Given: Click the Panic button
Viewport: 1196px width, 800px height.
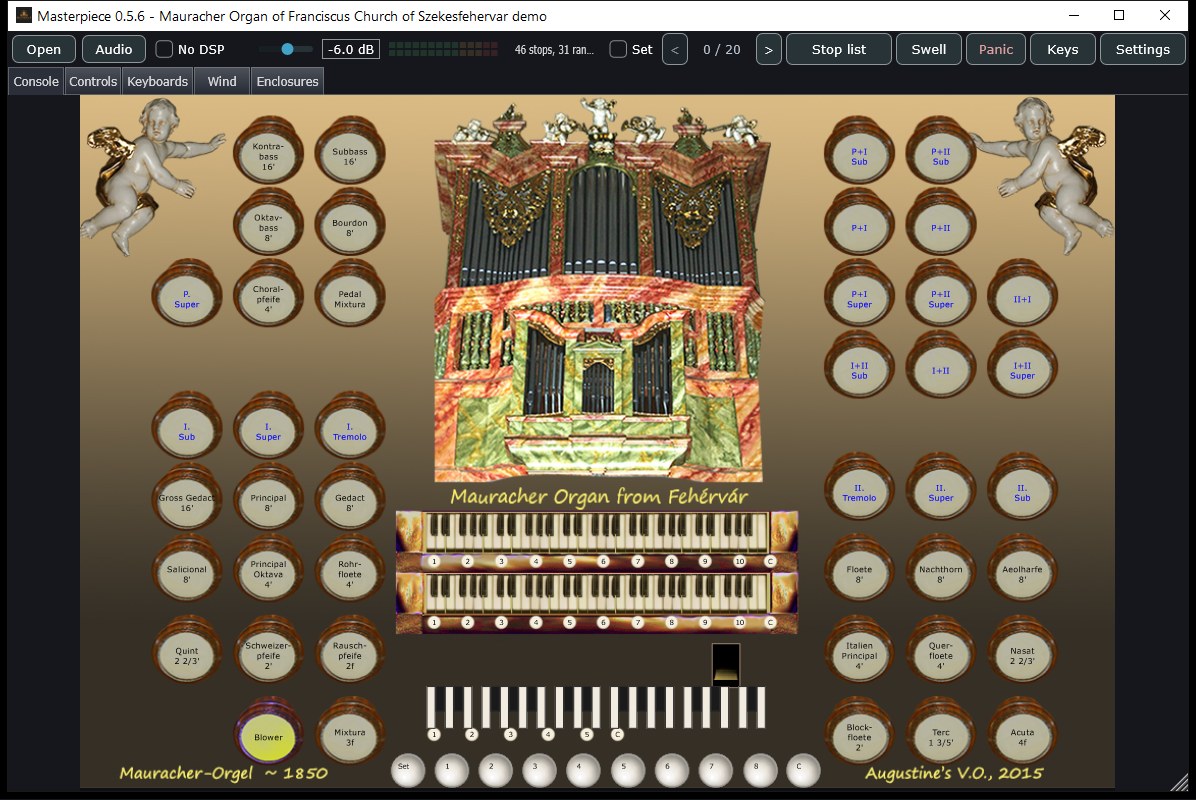Looking at the screenshot, I should tap(995, 50).
